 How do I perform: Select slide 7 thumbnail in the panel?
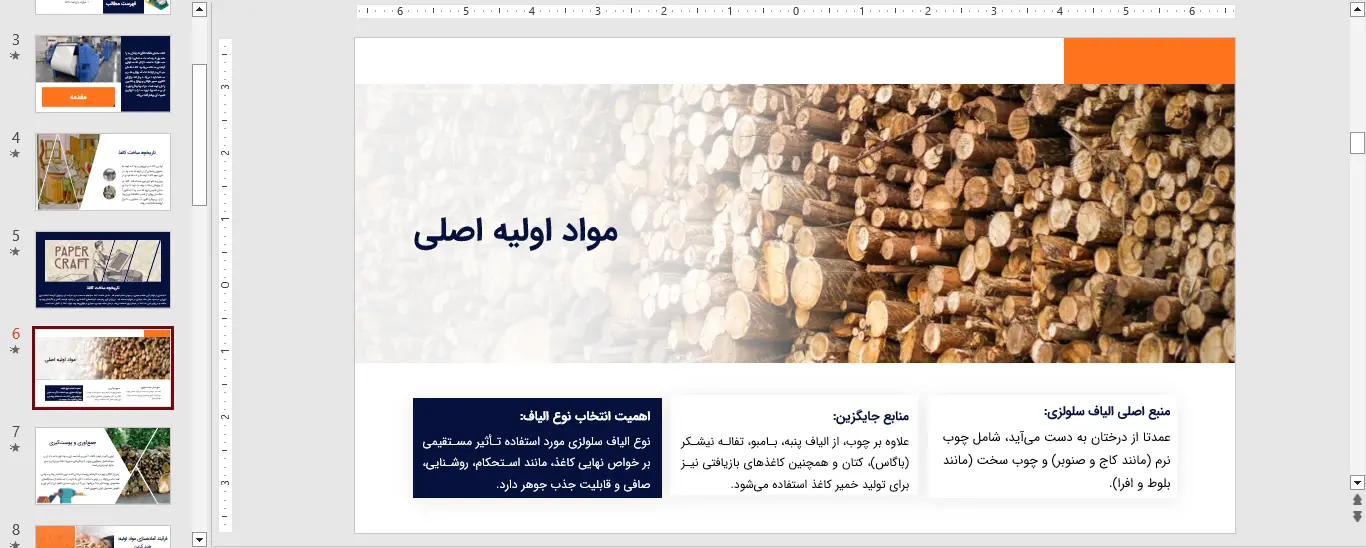[x=103, y=466]
